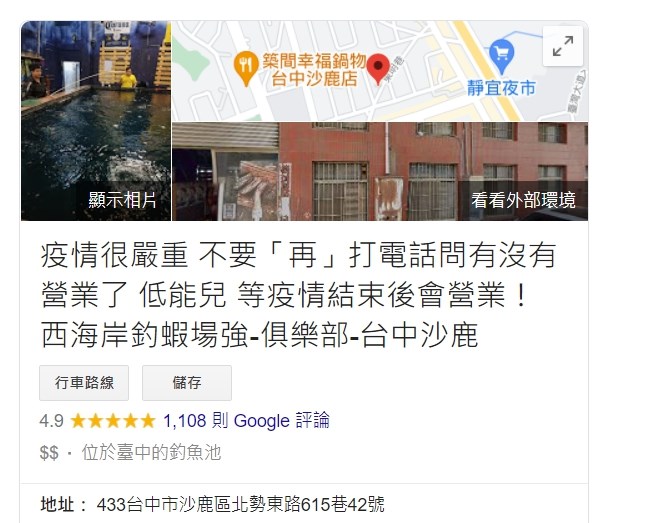Click the 地址 label
The image size is (660, 523).
[x=58, y=504]
